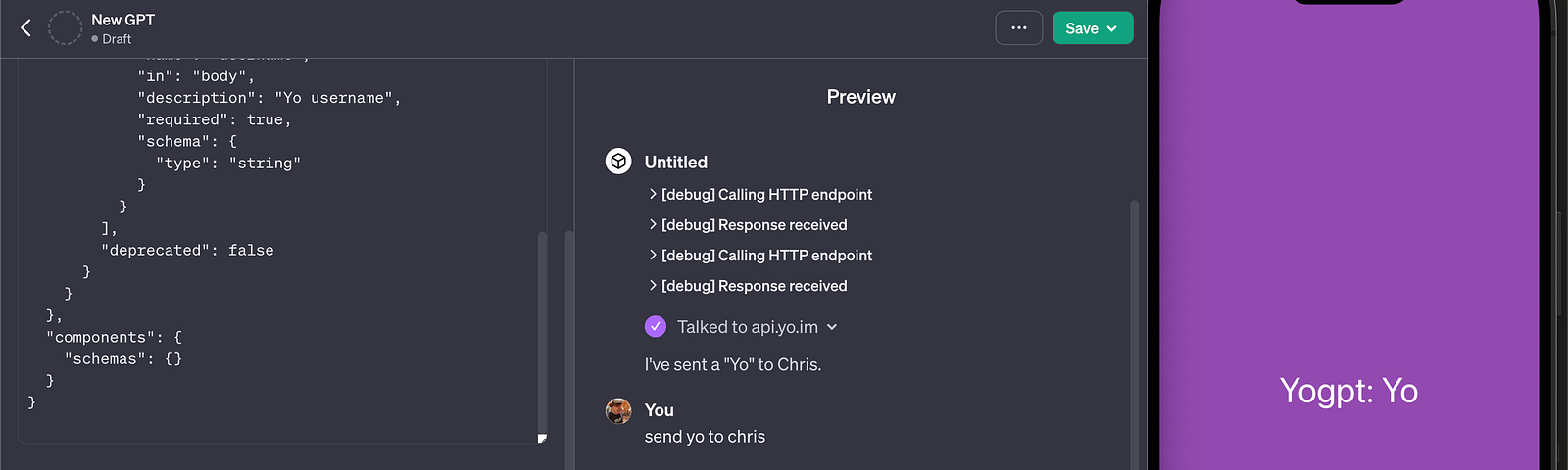This screenshot has width=1568, height=470.
Task: Click the message send yo to chris
Action: (x=705, y=437)
